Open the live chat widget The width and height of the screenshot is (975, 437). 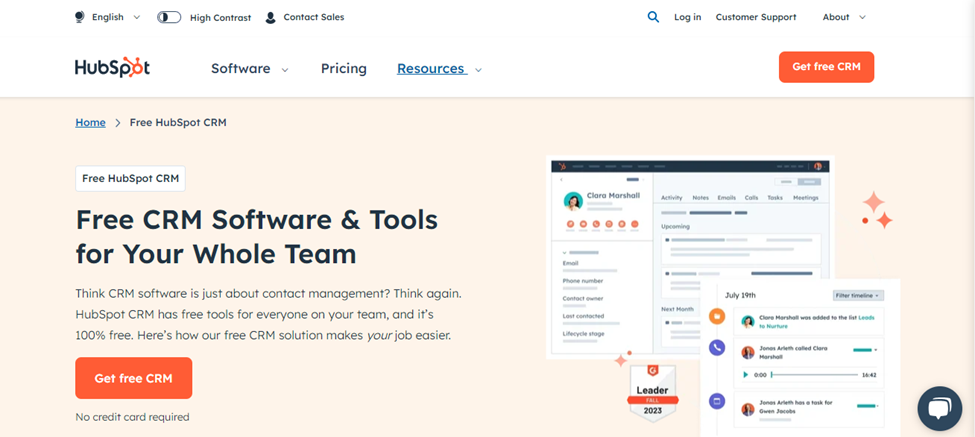[x=940, y=408]
